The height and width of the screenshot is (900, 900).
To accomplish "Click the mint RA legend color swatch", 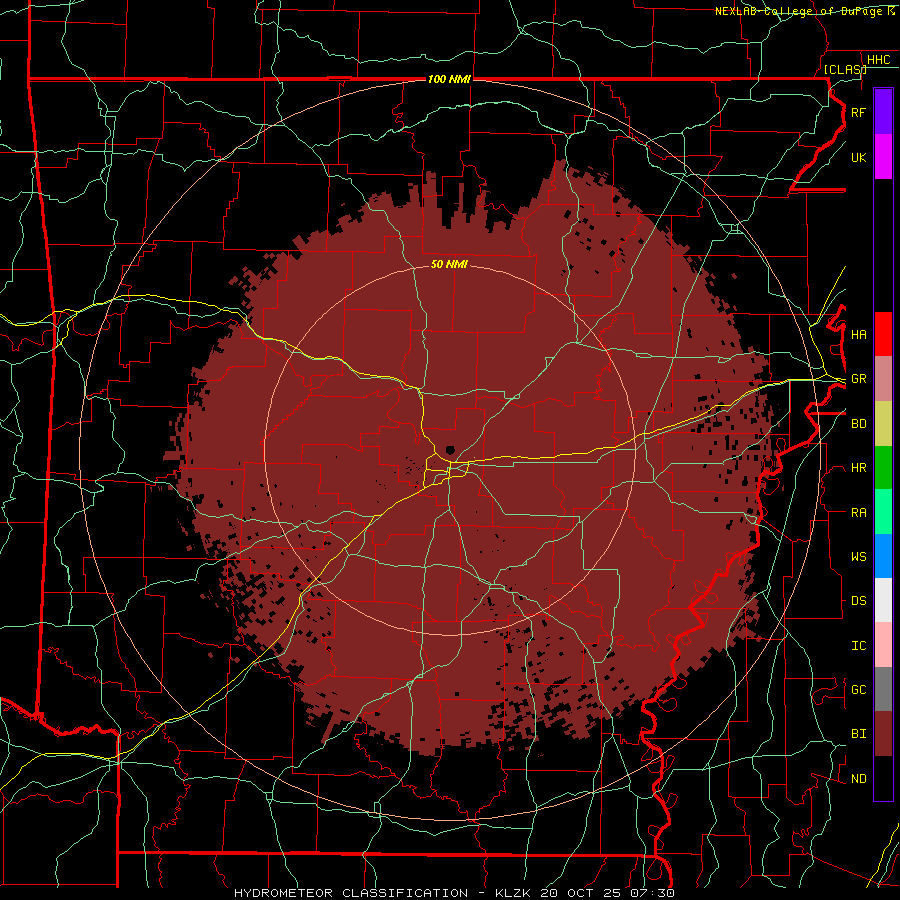I will [x=883, y=512].
